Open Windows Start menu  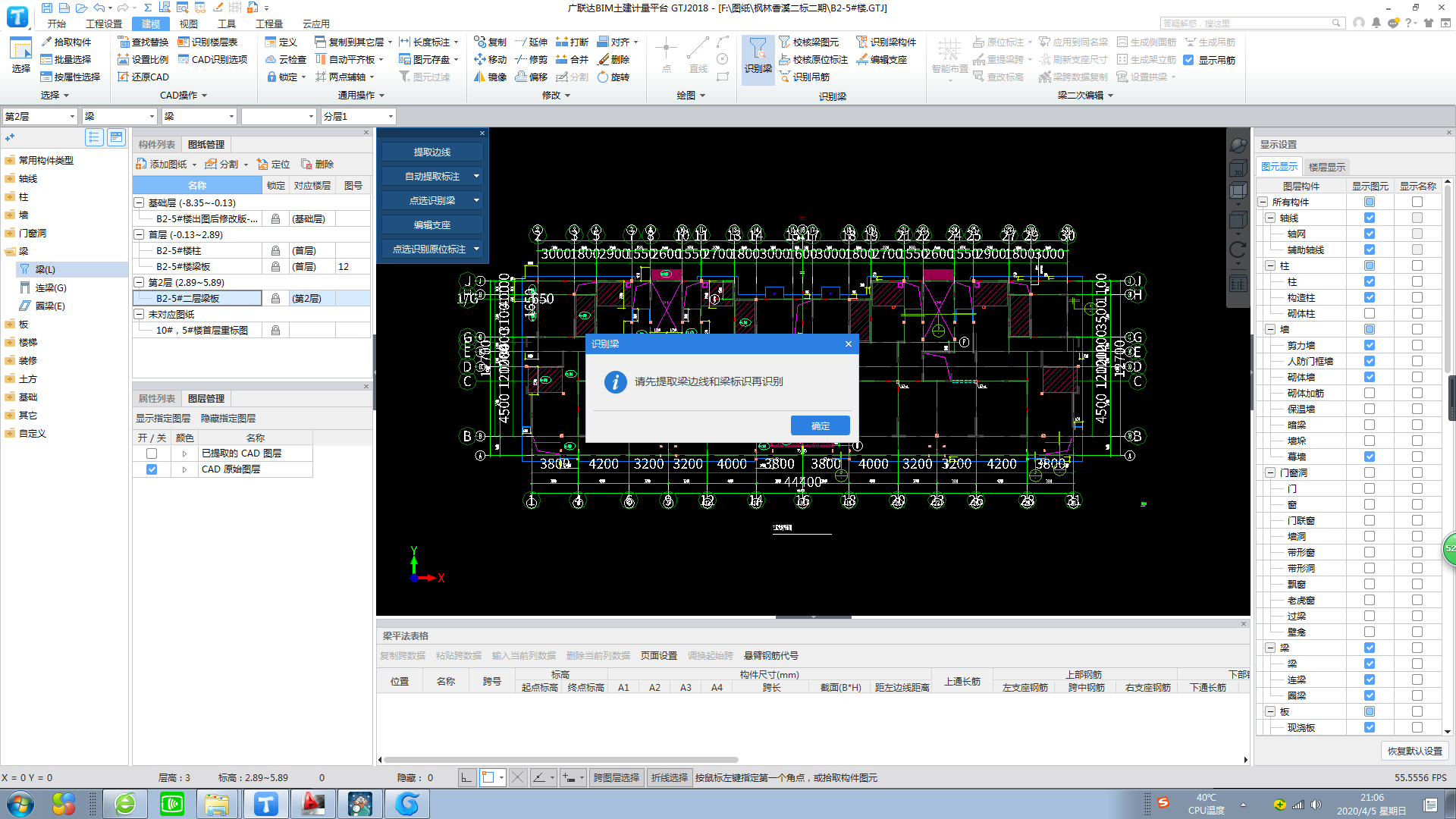click(x=20, y=804)
